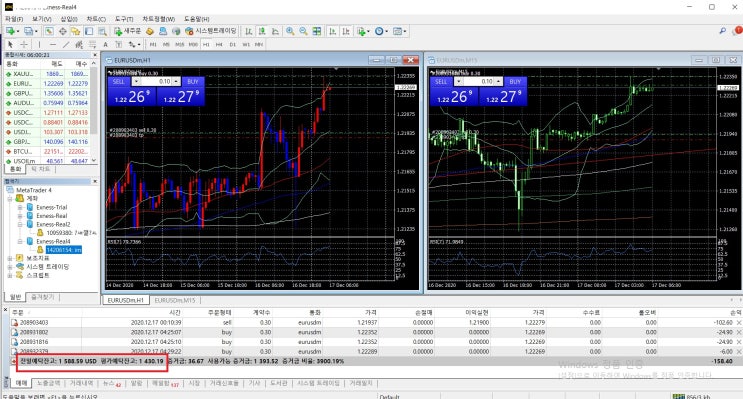Select the BTCU row in Market Watch

click(48, 152)
